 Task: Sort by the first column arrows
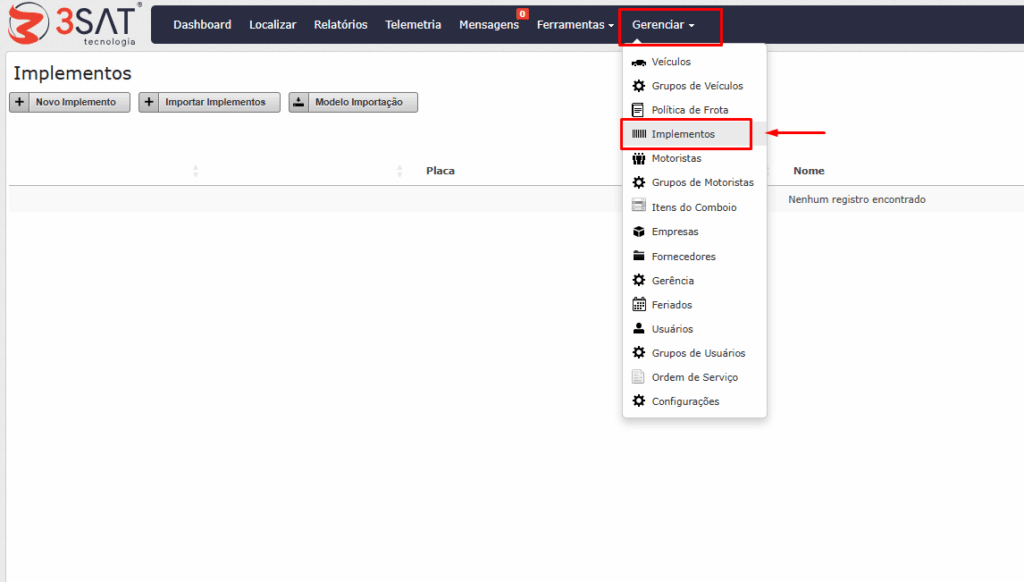pos(196,171)
